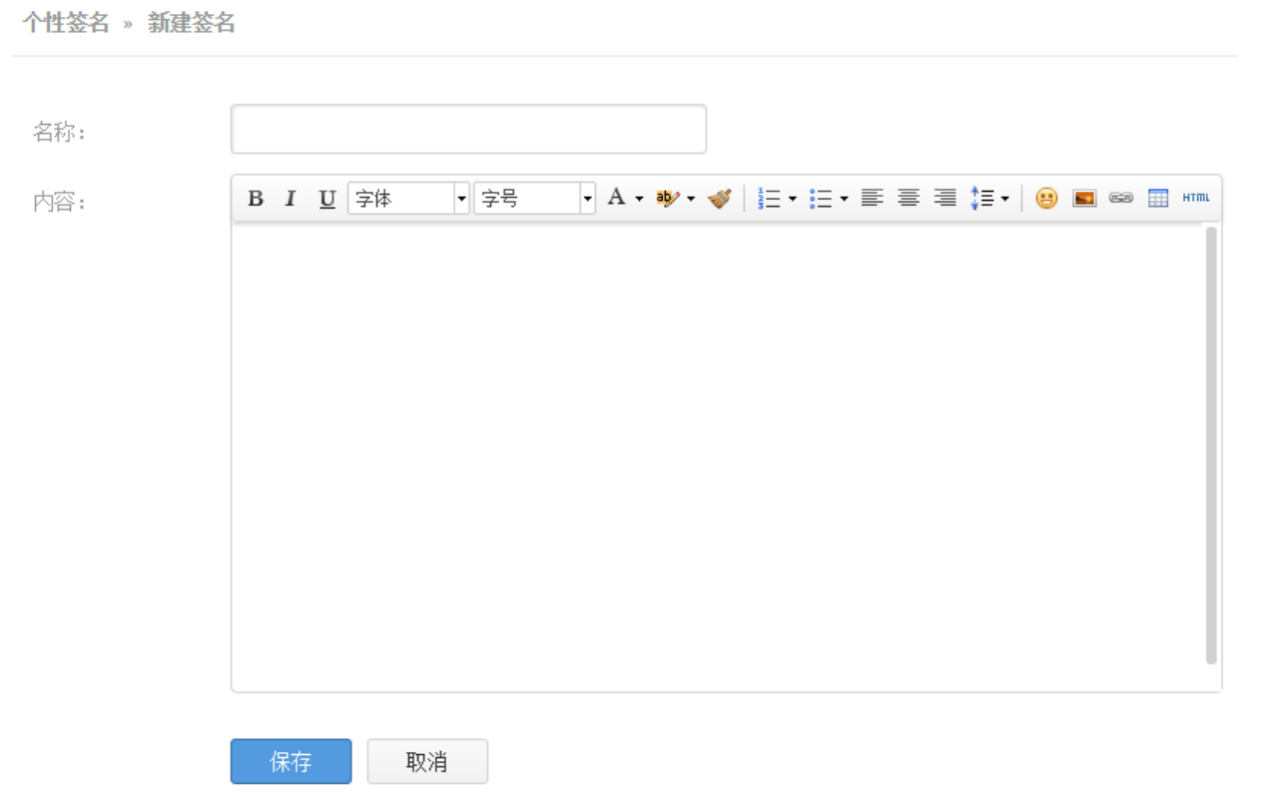The height and width of the screenshot is (796, 1270).
Task: Insert a hyperlink with the chain icon
Action: 1121,198
